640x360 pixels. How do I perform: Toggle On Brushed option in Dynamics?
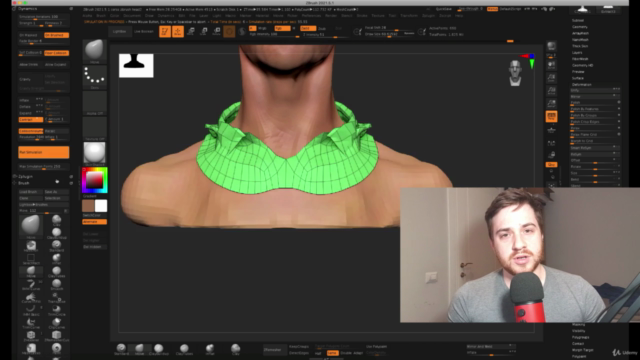[56, 35]
